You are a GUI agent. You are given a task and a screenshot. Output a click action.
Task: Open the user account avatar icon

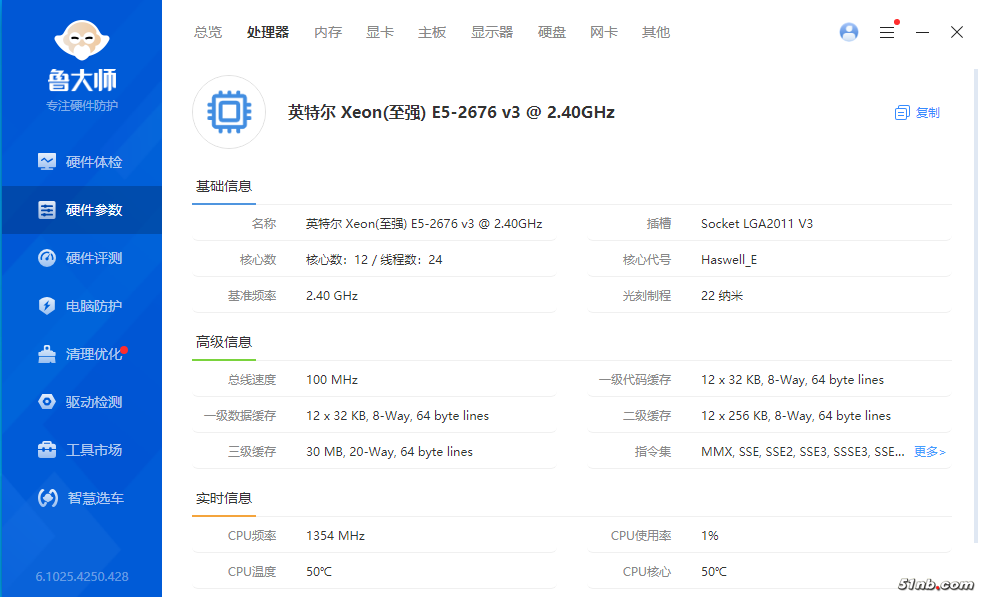pyautogui.click(x=849, y=32)
